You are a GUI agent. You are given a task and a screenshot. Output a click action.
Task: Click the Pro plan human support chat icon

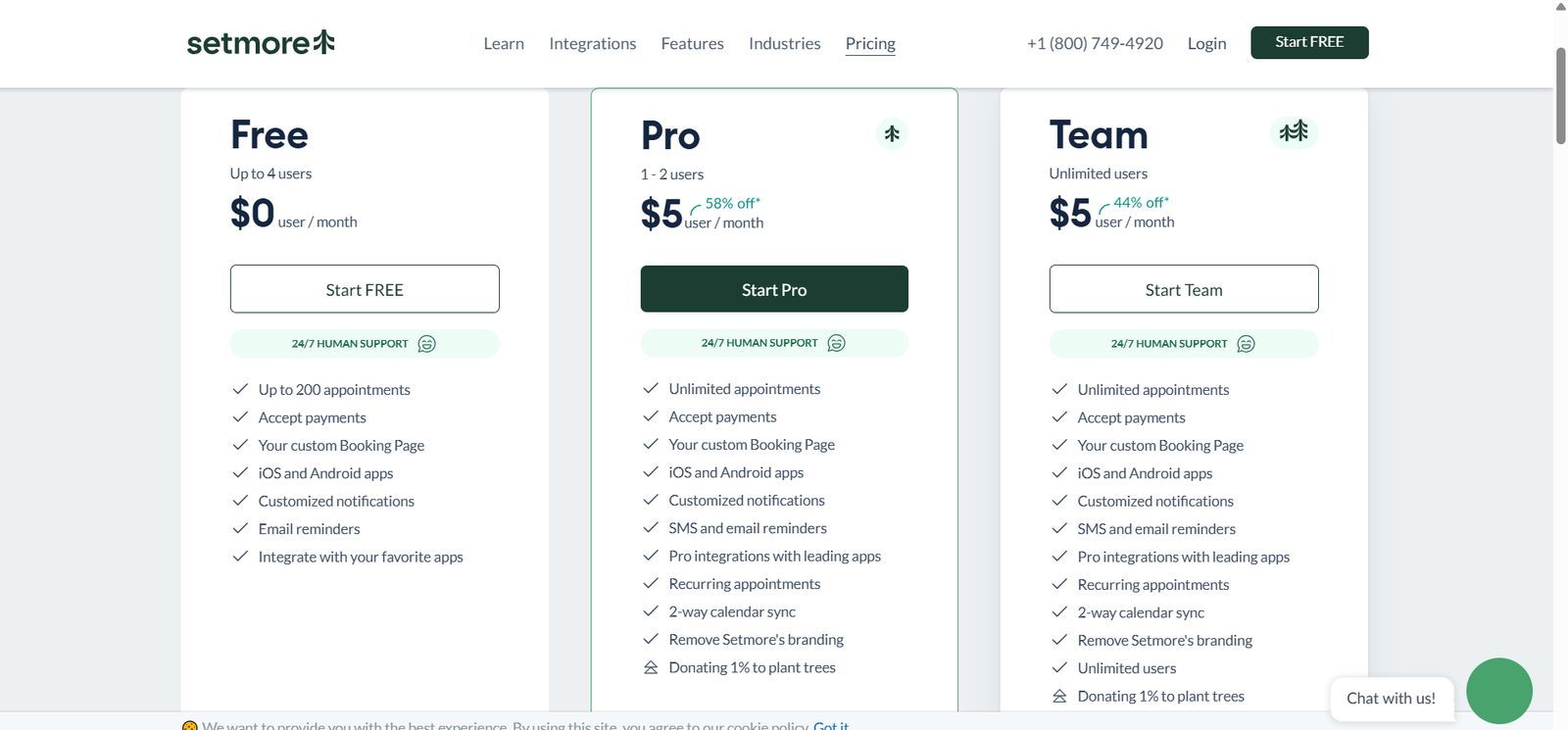(x=836, y=343)
